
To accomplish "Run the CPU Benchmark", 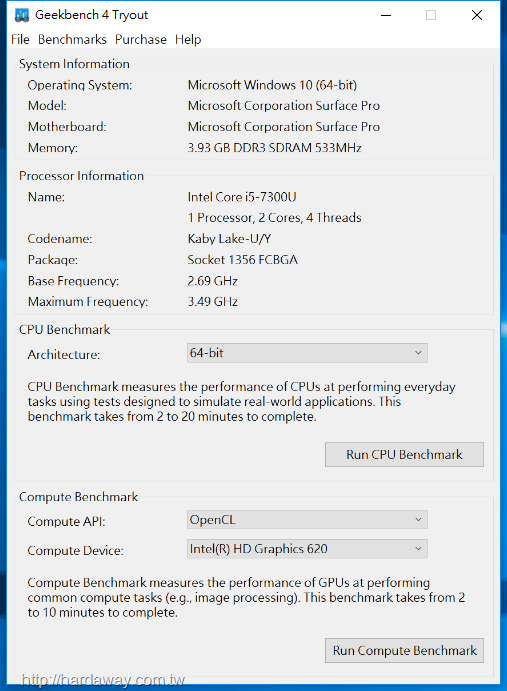I will (404, 454).
